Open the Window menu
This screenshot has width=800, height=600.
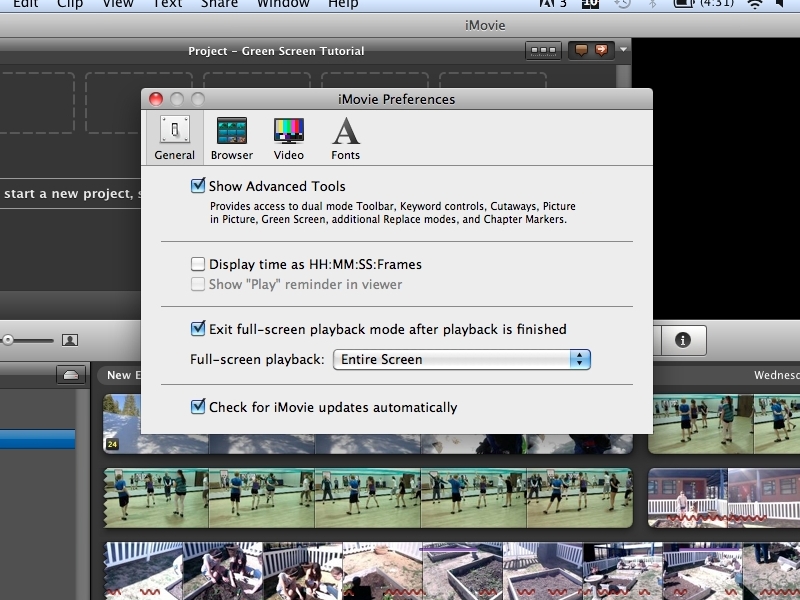(x=283, y=4)
